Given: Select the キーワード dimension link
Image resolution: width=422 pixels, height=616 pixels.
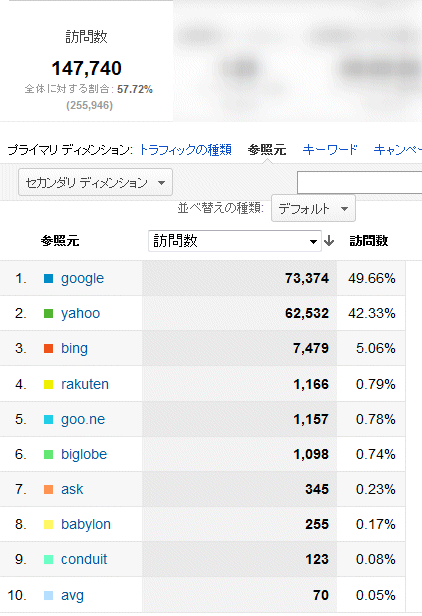Looking at the screenshot, I should click(x=330, y=150).
